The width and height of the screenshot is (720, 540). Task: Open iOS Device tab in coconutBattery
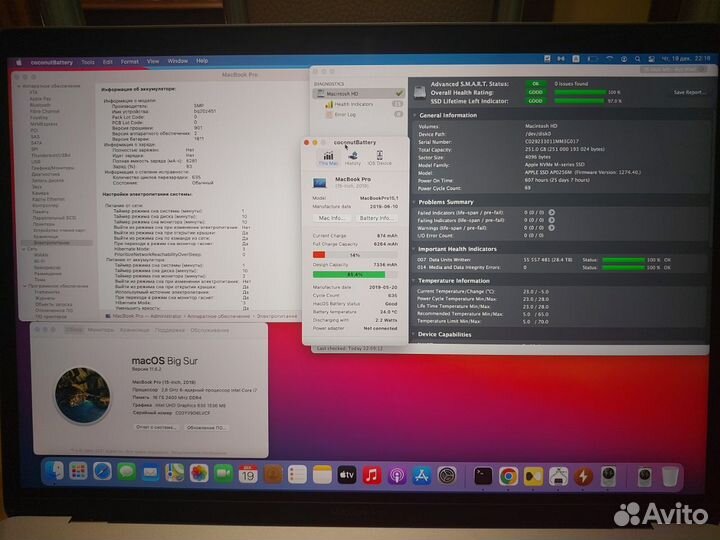(380, 158)
